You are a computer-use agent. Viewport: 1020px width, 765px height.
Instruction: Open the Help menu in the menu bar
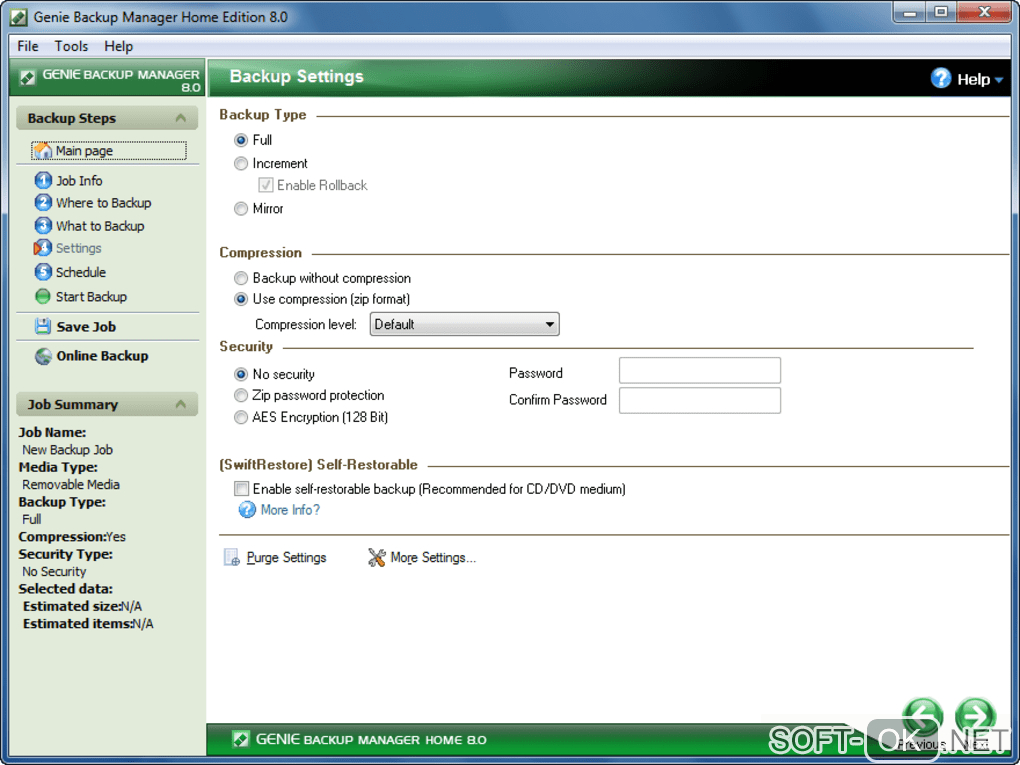[118, 46]
